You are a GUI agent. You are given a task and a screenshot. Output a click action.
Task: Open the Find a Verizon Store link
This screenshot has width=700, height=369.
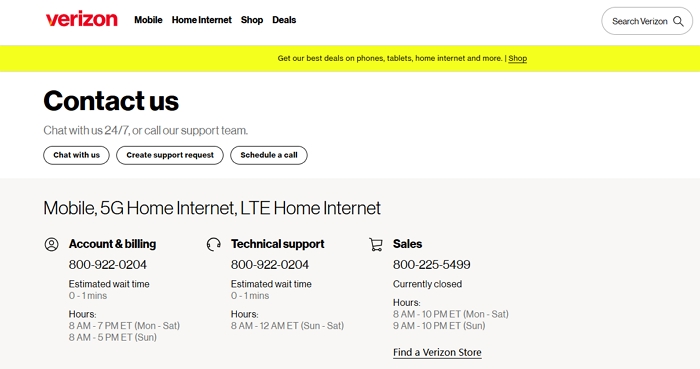[437, 352]
